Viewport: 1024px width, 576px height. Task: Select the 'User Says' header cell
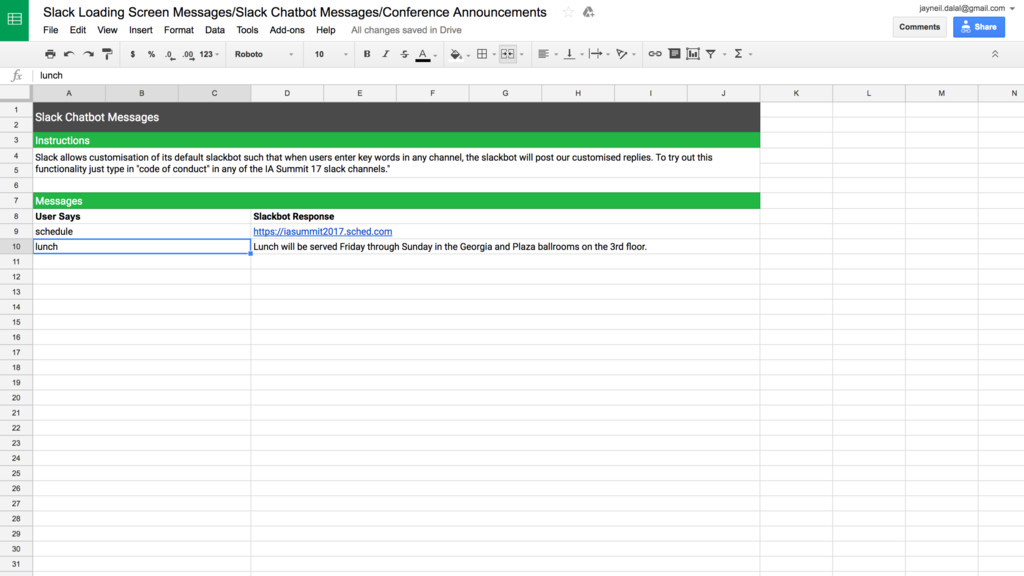coord(142,217)
